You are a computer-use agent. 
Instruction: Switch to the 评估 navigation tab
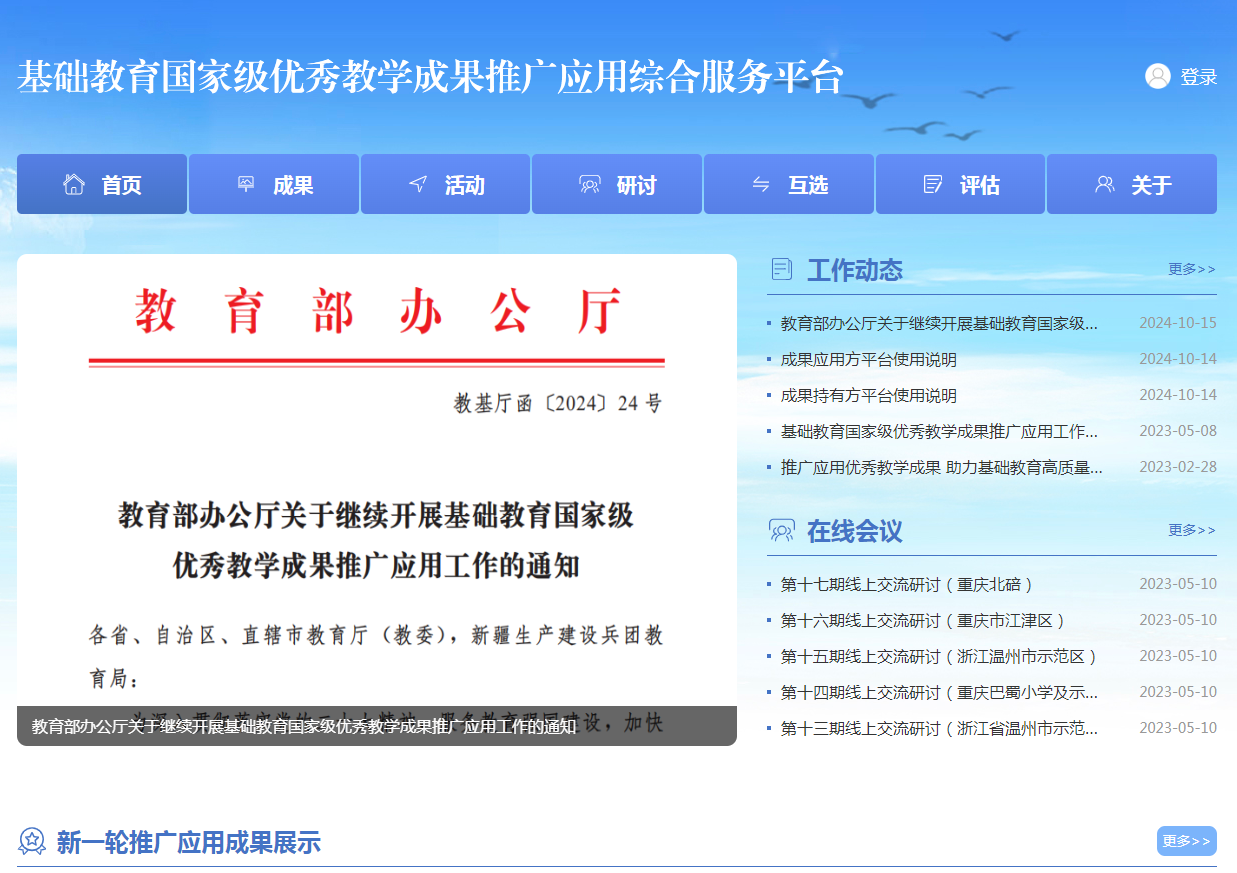(x=960, y=185)
